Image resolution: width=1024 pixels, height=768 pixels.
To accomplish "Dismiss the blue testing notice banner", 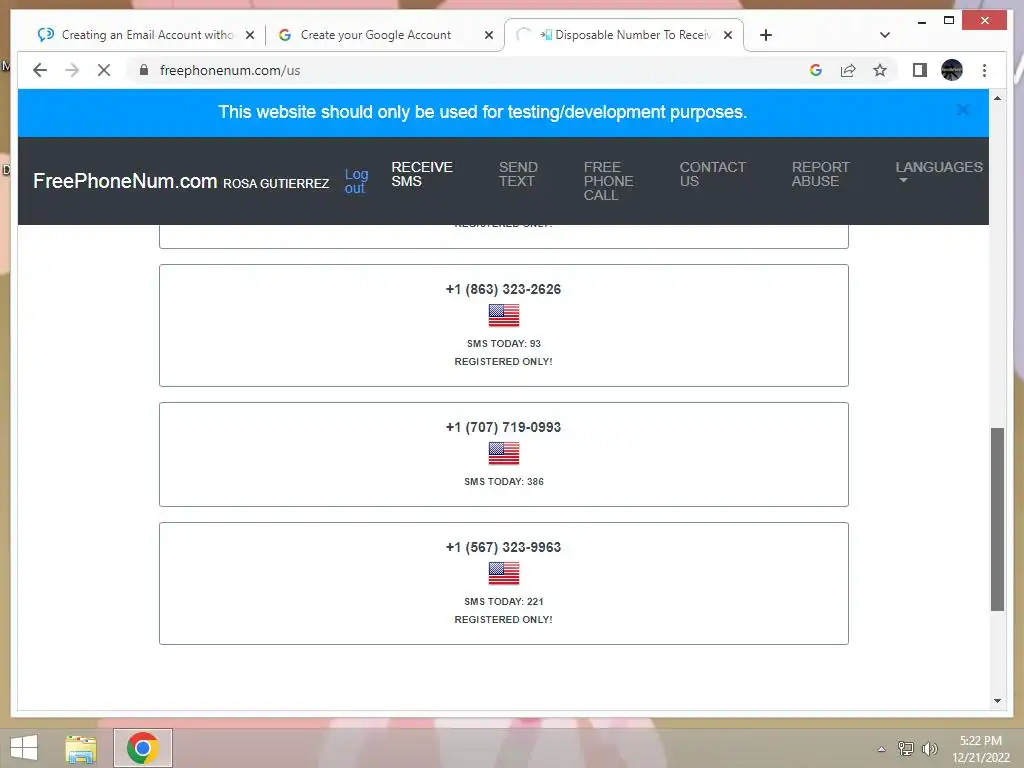I will [963, 110].
